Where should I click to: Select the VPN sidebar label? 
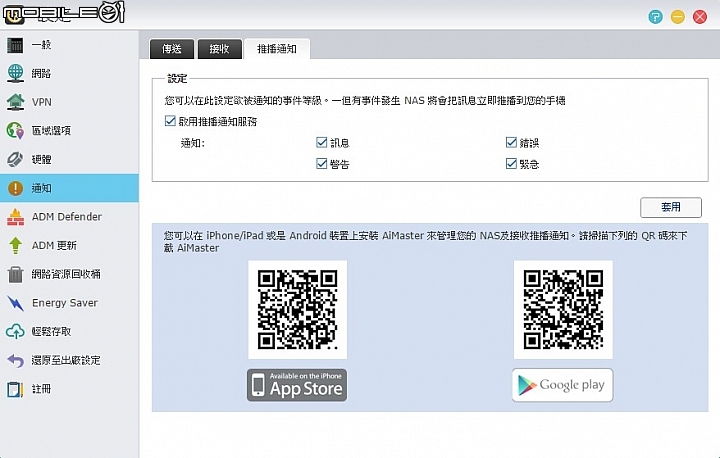(x=42, y=102)
